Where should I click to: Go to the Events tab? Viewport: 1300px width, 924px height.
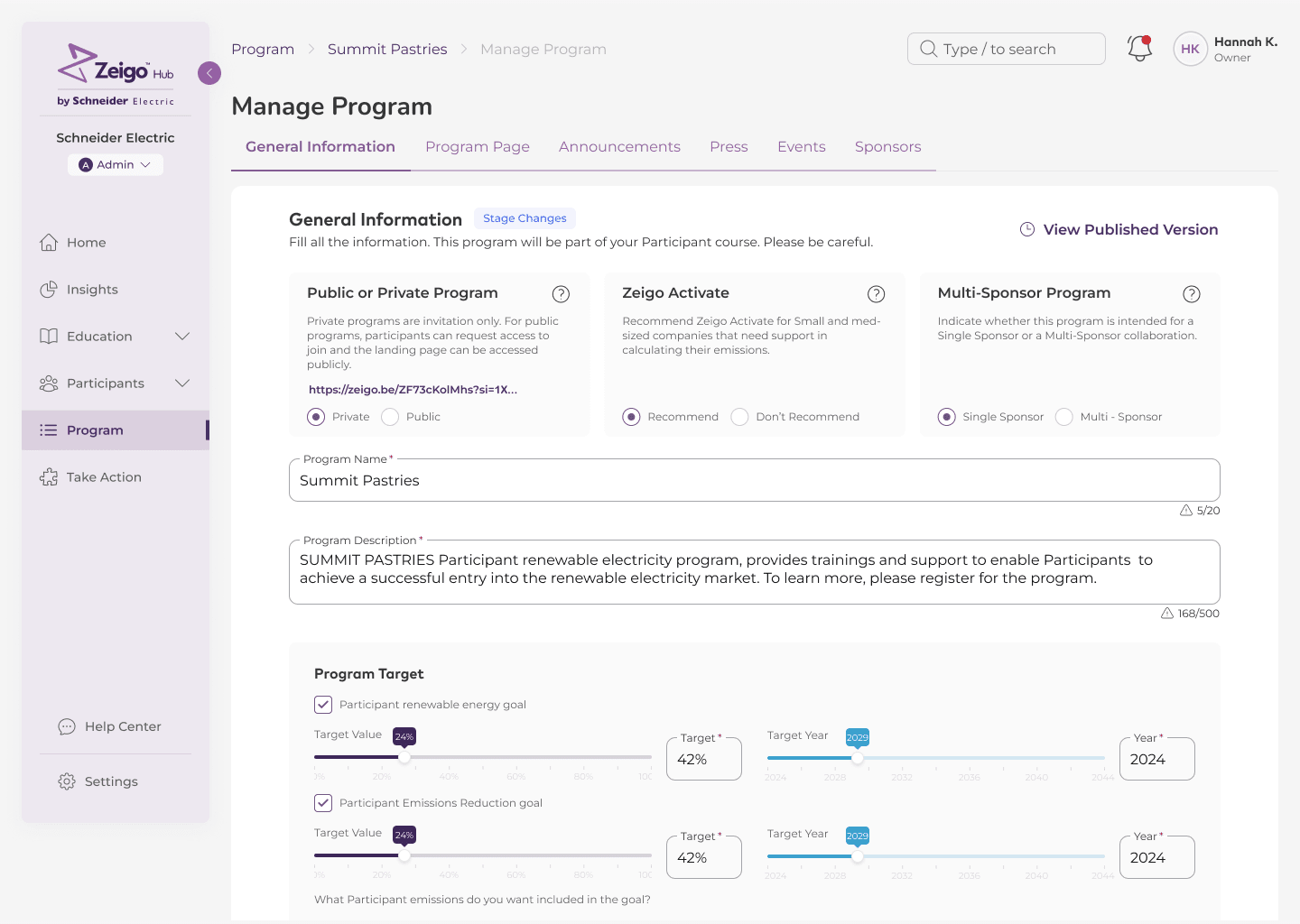point(802,147)
